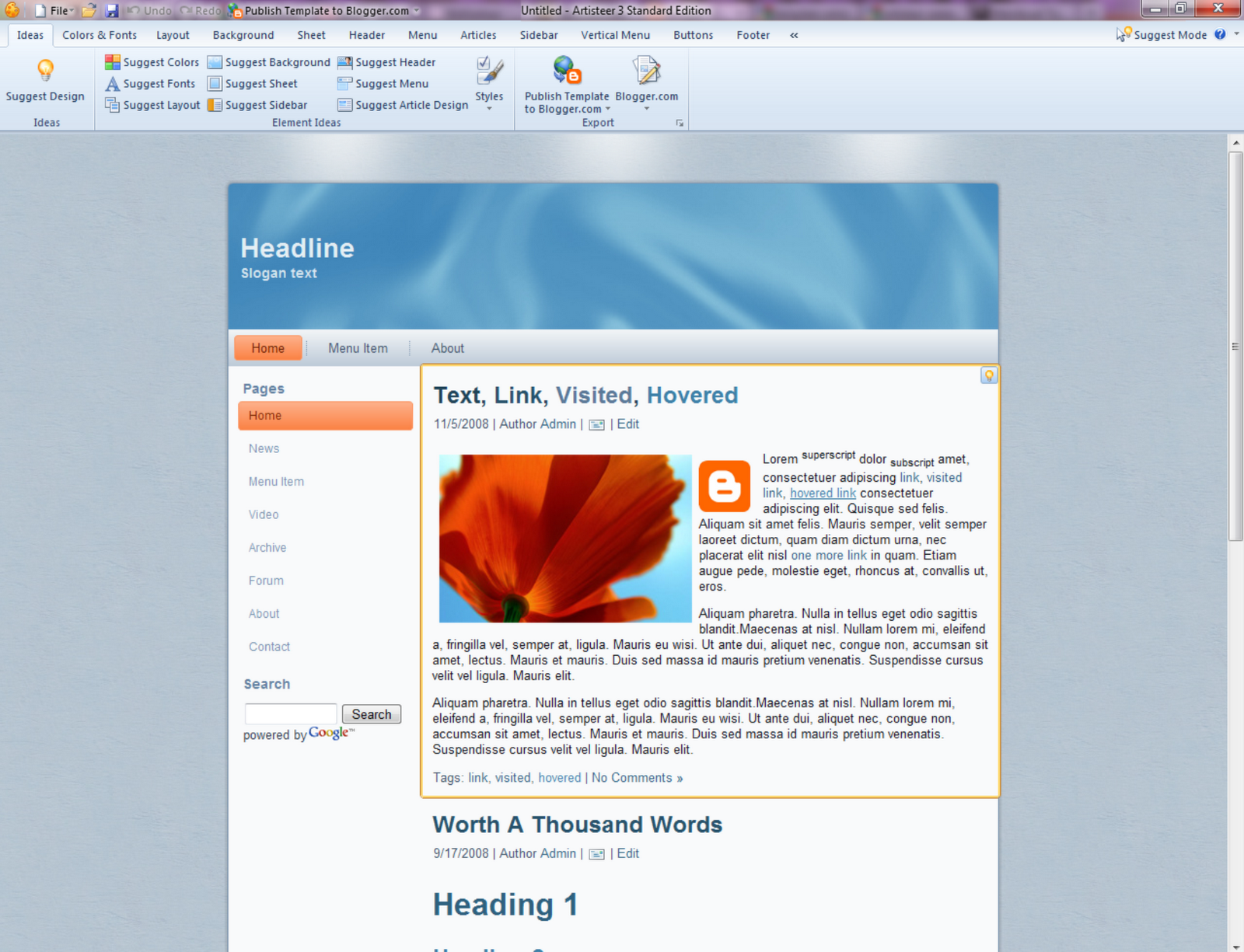This screenshot has width=1244, height=952.
Task: Open the Styles dropdown arrow
Action: (x=489, y=109)
